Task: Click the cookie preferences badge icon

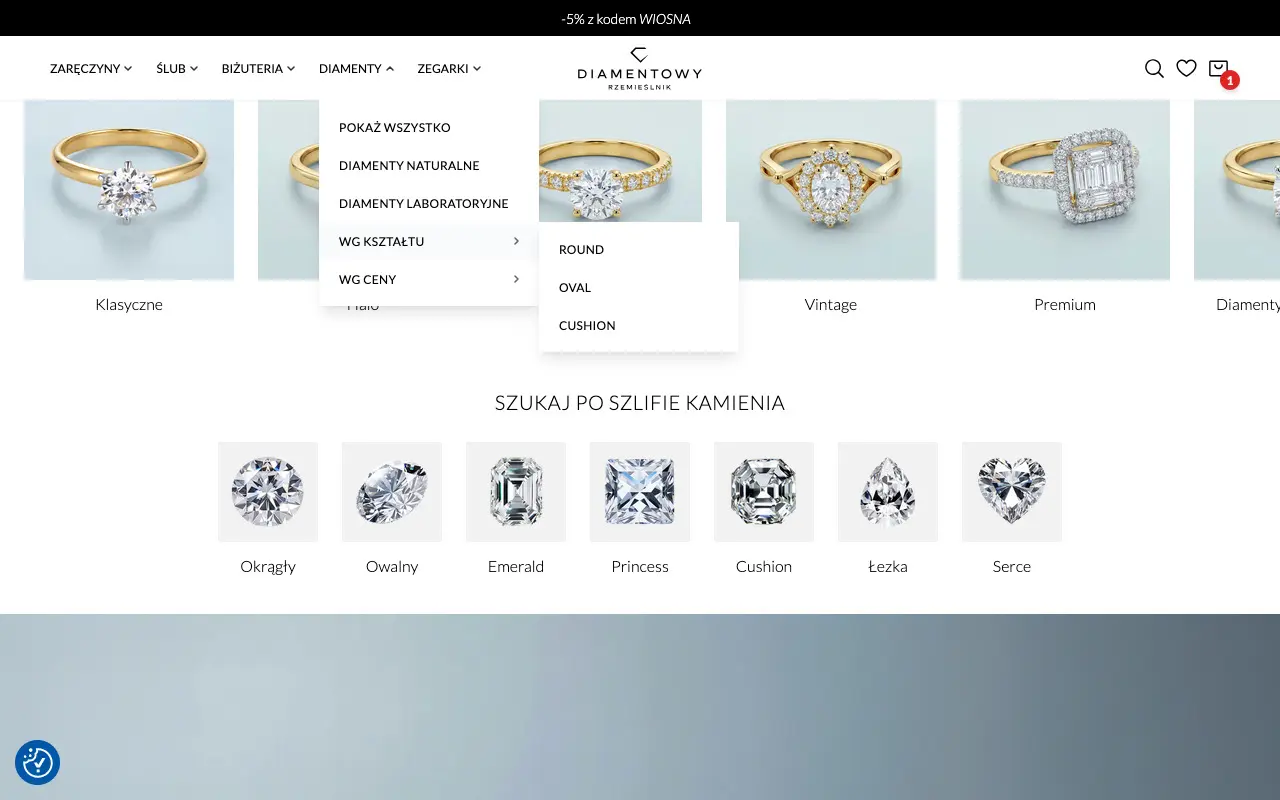Action: tap(38, 762)
